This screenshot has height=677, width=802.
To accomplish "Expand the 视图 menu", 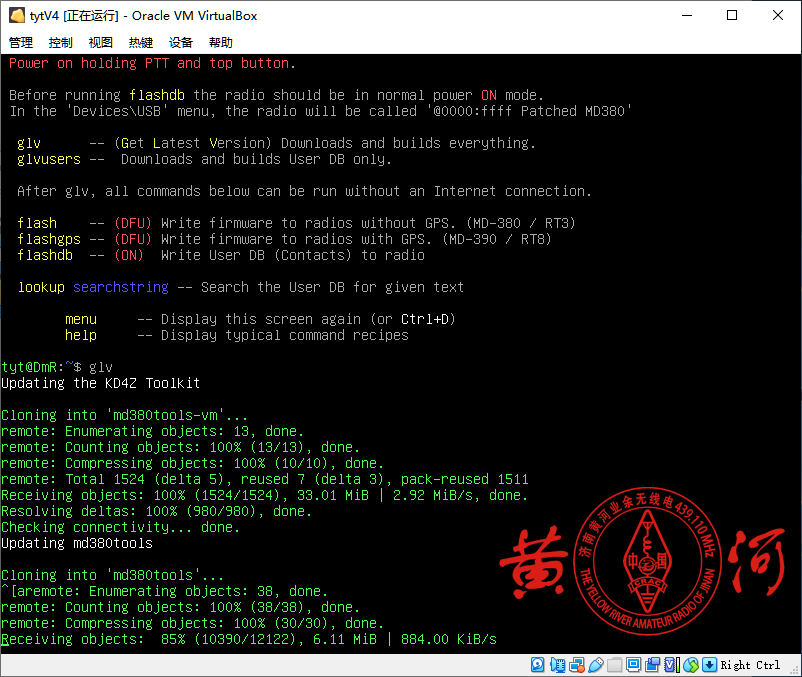I will tap(101, 43).
